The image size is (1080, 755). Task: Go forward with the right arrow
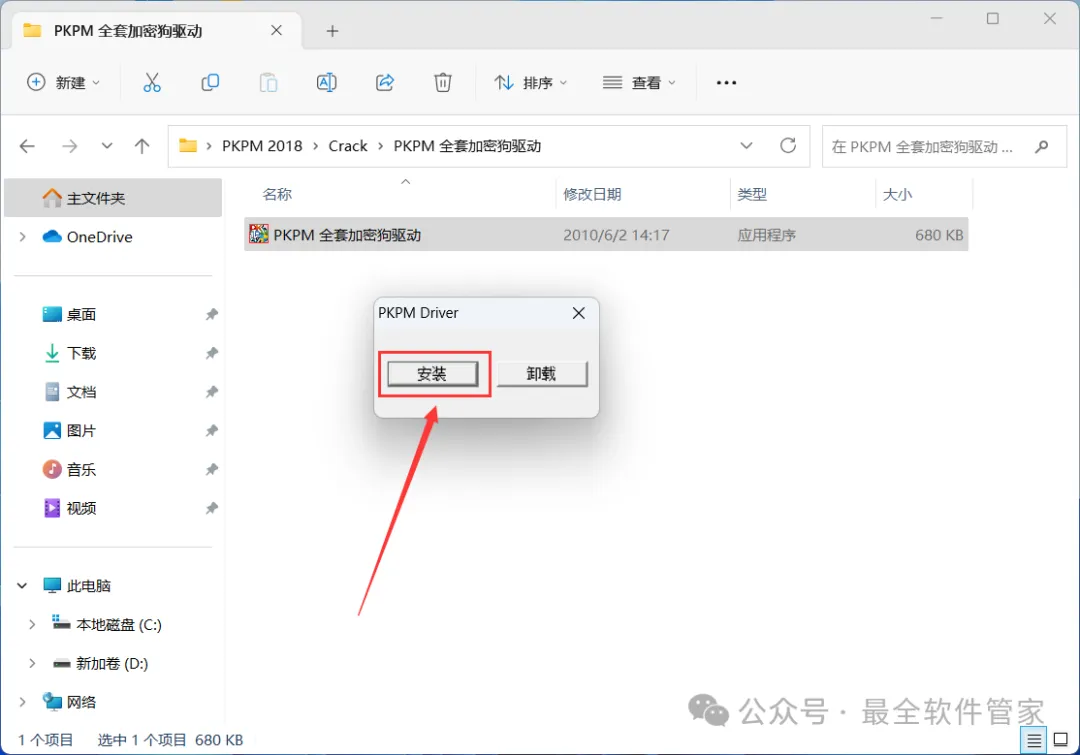(70, 146)
